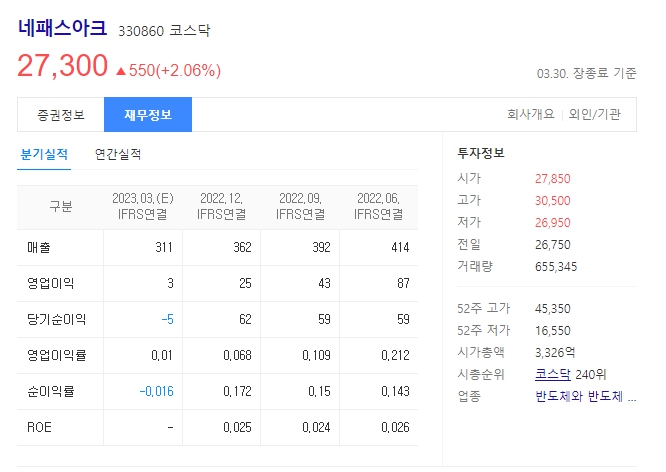This screenshot has height=472, width=666.
Task: Click the ROE value 0.026
Action: tap(395, 427)
